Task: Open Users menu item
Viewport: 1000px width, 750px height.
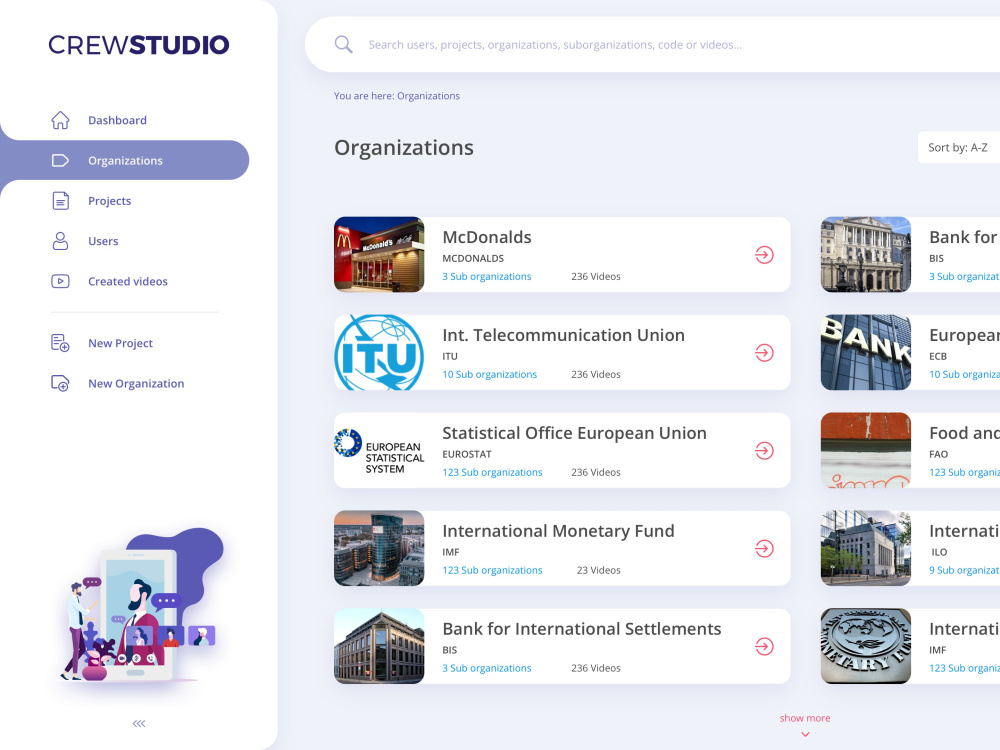Action: [103, 241]
